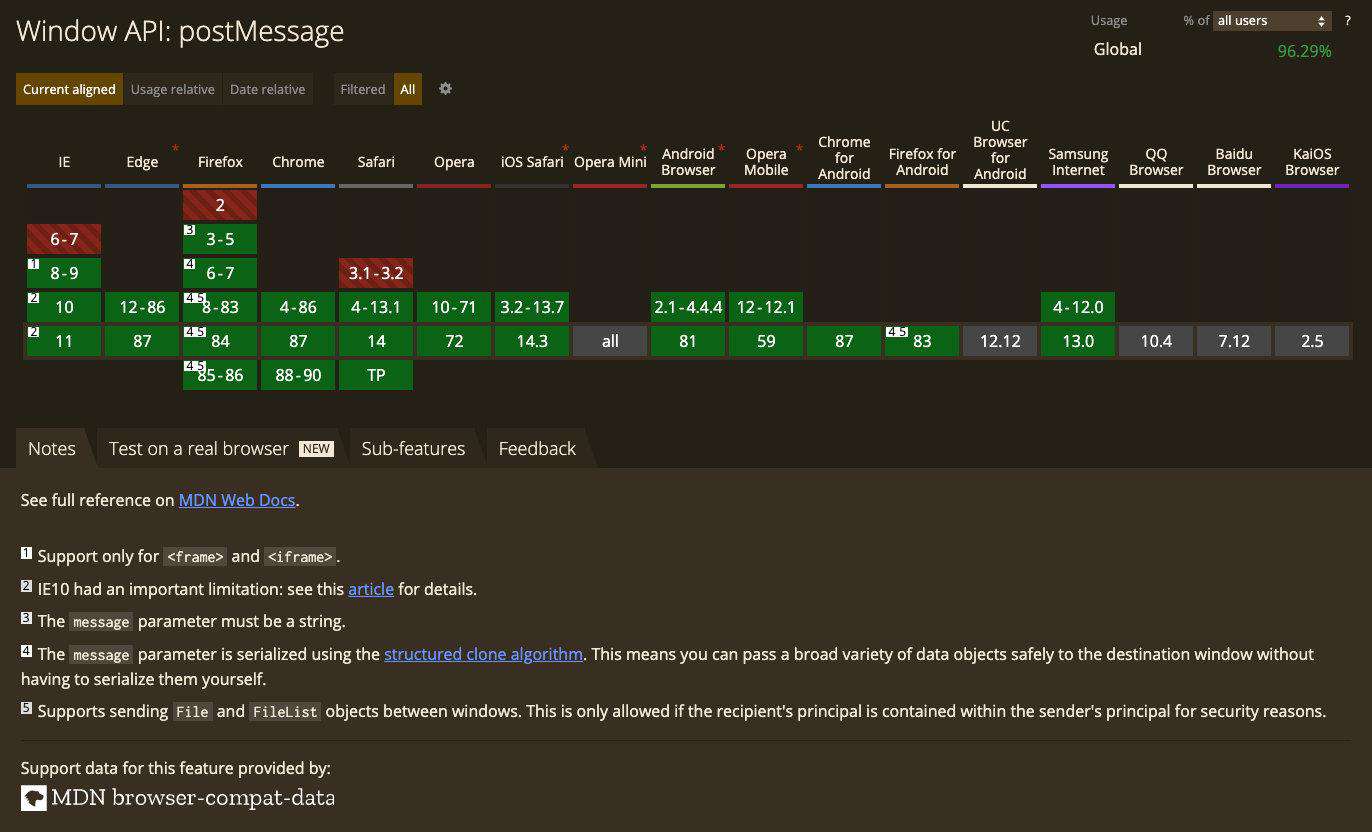Click the Android Browser column header

[688, 162]
